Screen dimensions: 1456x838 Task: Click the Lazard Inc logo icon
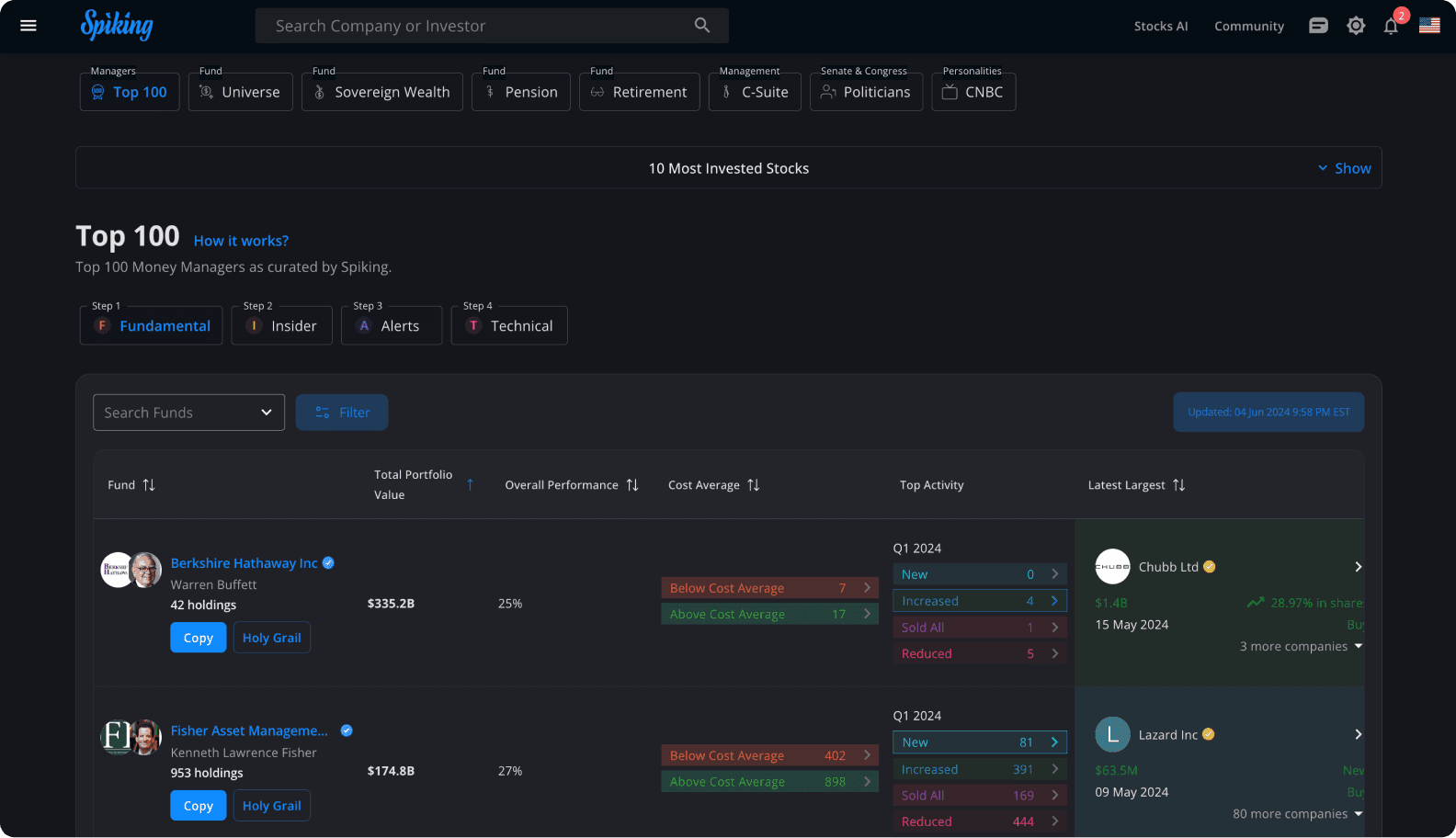tap(1112, 734)
